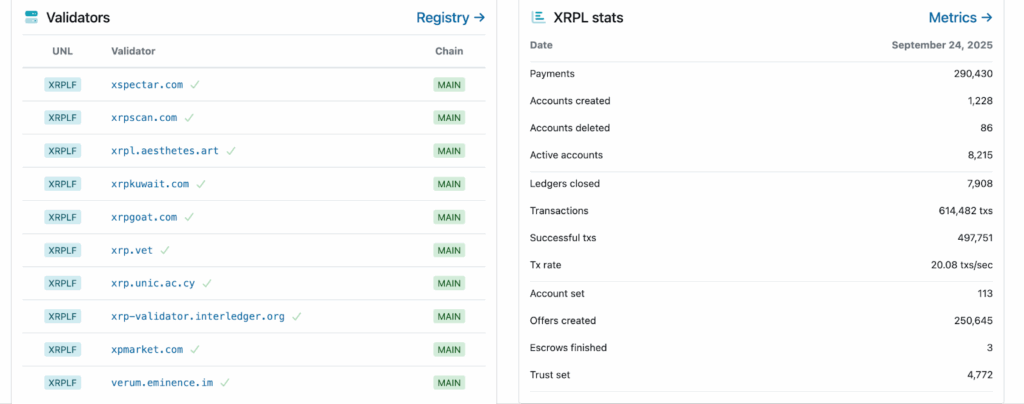Open the Registry link
The height and width of the screenshot is (404, 1024).
pyautogui.click(x=450, y=17)
